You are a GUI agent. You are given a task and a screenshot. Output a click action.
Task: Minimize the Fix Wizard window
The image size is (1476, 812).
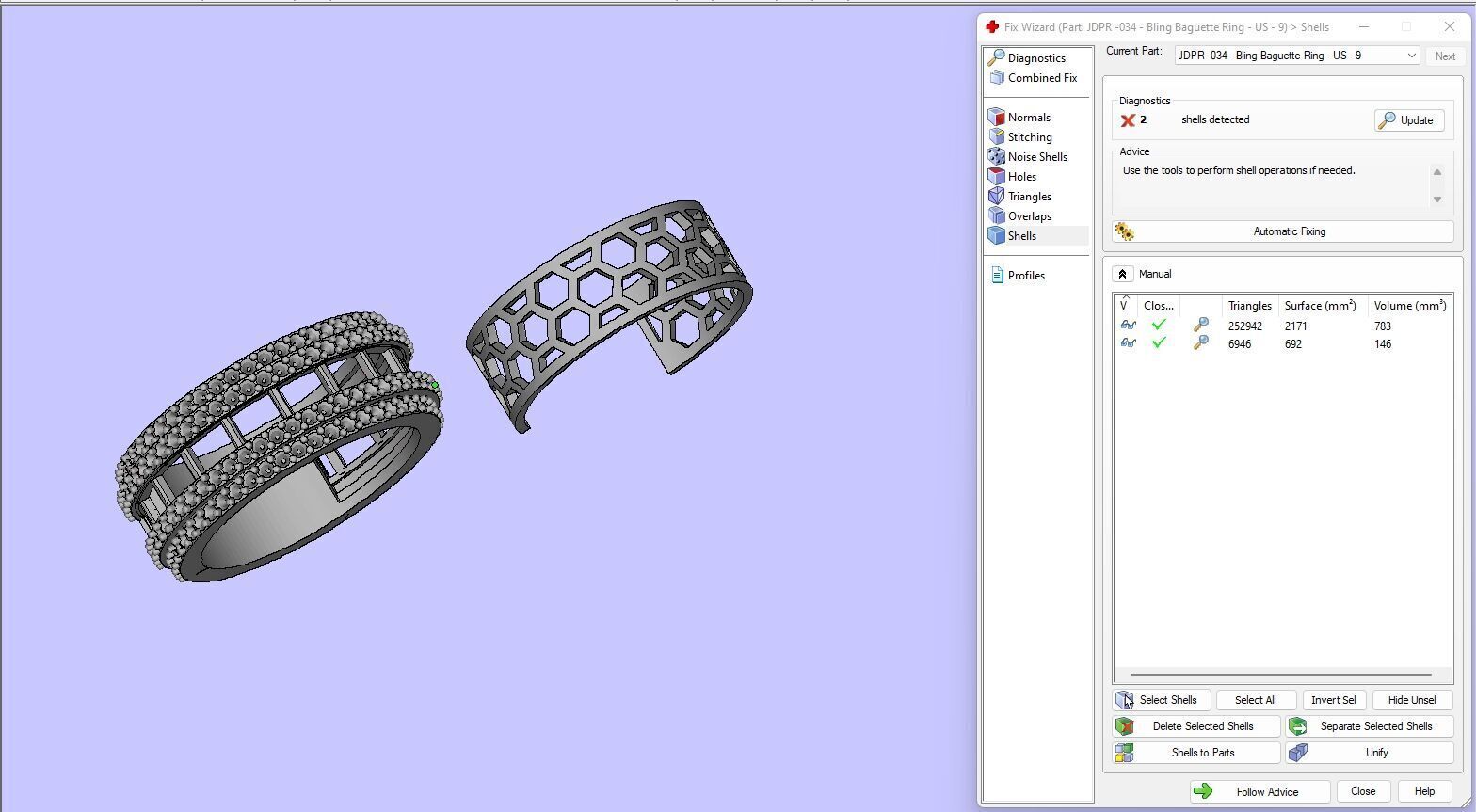(1363, 26)
